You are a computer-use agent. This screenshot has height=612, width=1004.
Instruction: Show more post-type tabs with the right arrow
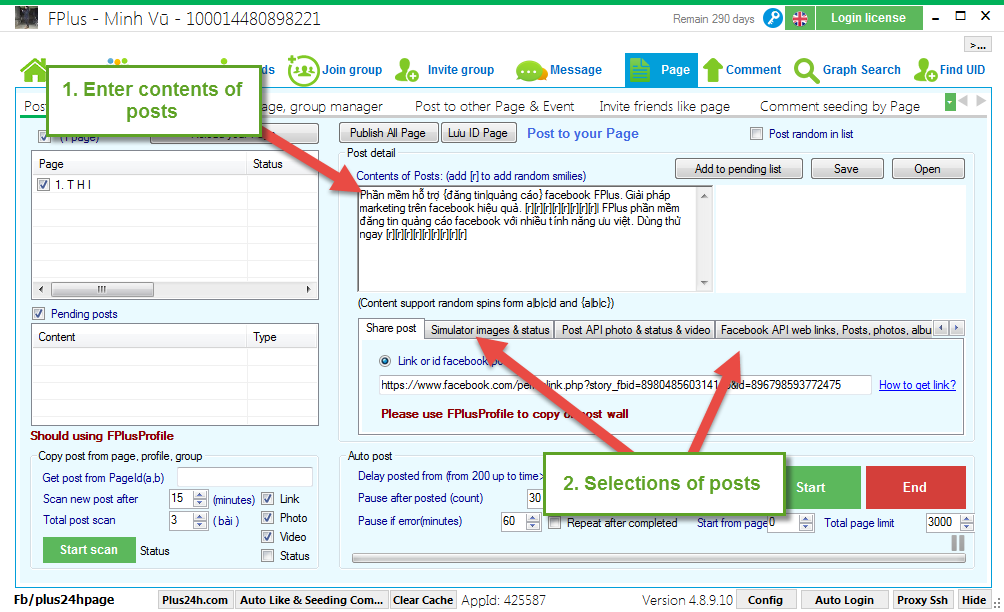coord(957,328)
